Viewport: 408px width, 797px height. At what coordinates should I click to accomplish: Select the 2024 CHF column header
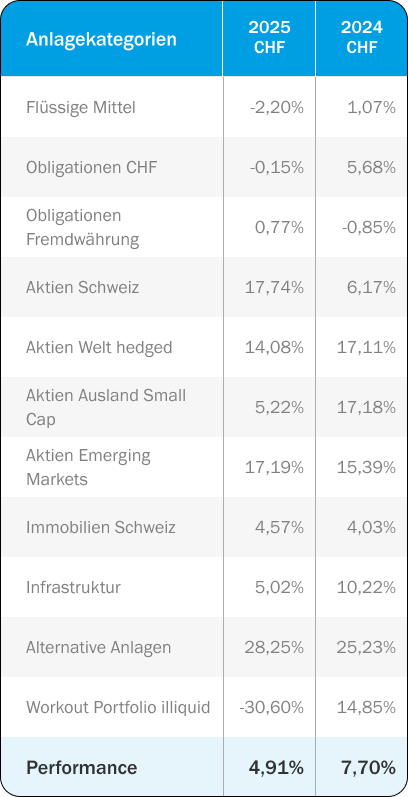click(362, 37)
